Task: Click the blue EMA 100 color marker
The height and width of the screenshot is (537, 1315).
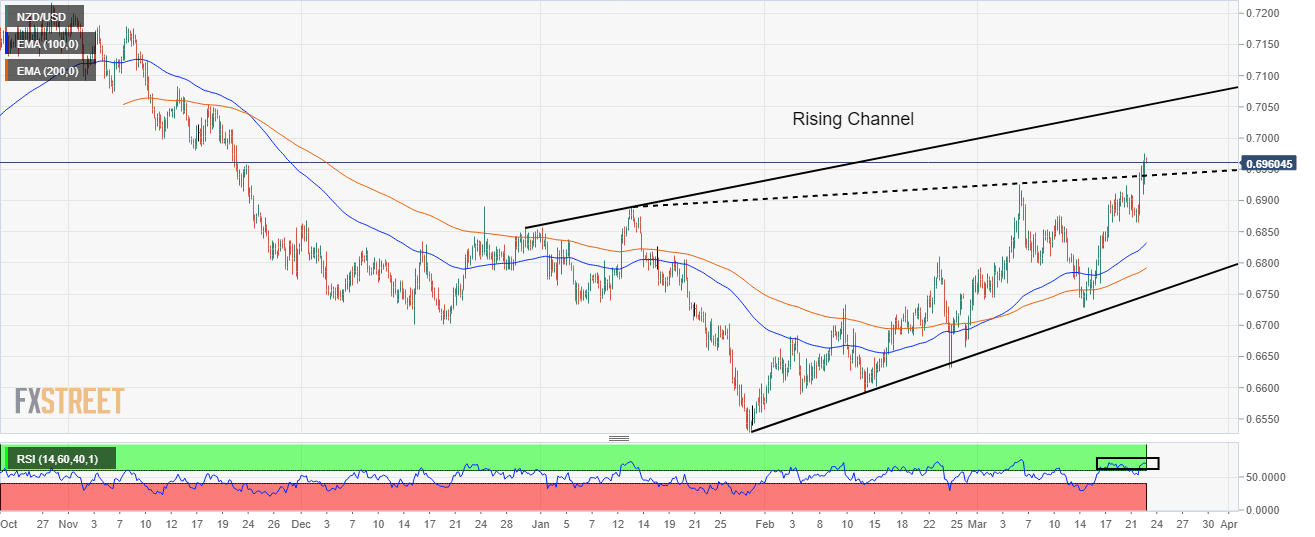Action: [7, 44]
